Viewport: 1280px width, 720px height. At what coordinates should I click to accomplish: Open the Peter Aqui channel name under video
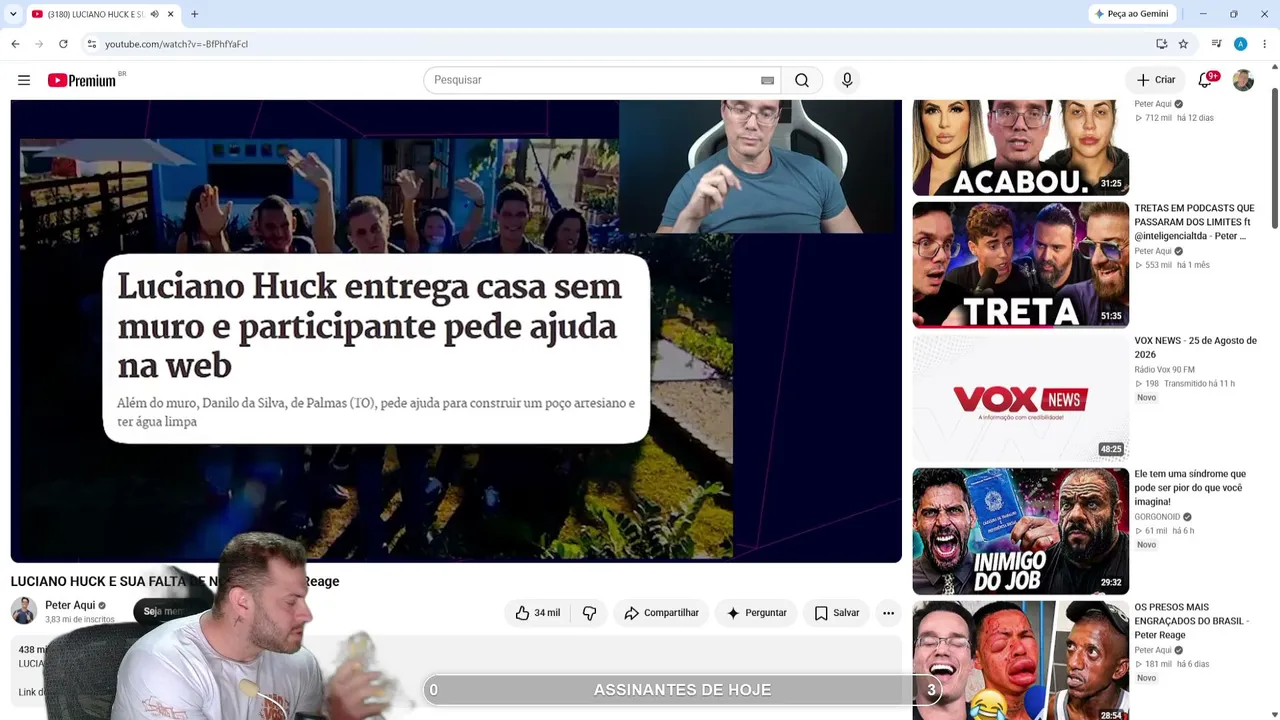click(70, 605)
